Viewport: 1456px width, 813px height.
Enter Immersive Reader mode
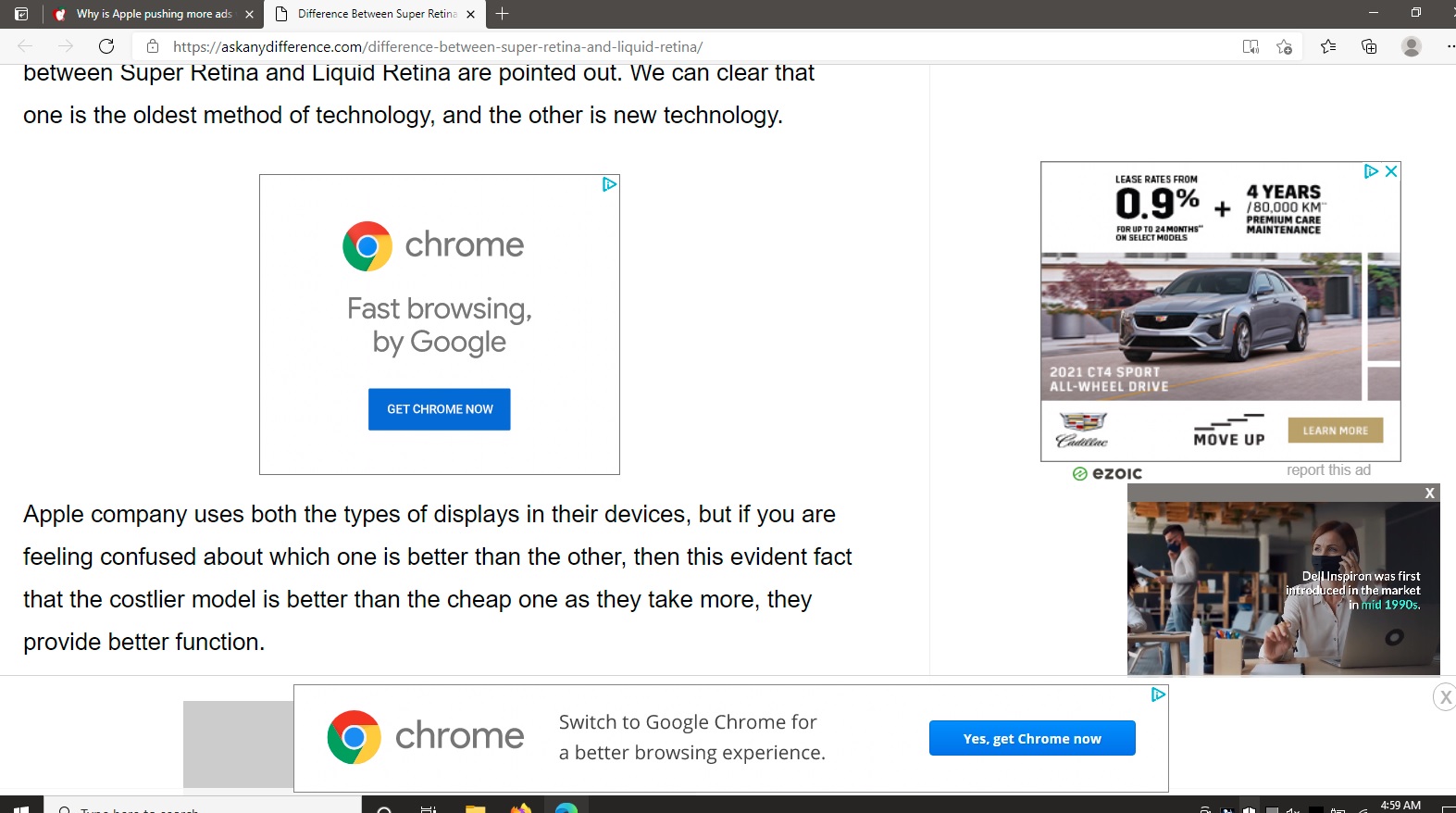(1251, 46)
